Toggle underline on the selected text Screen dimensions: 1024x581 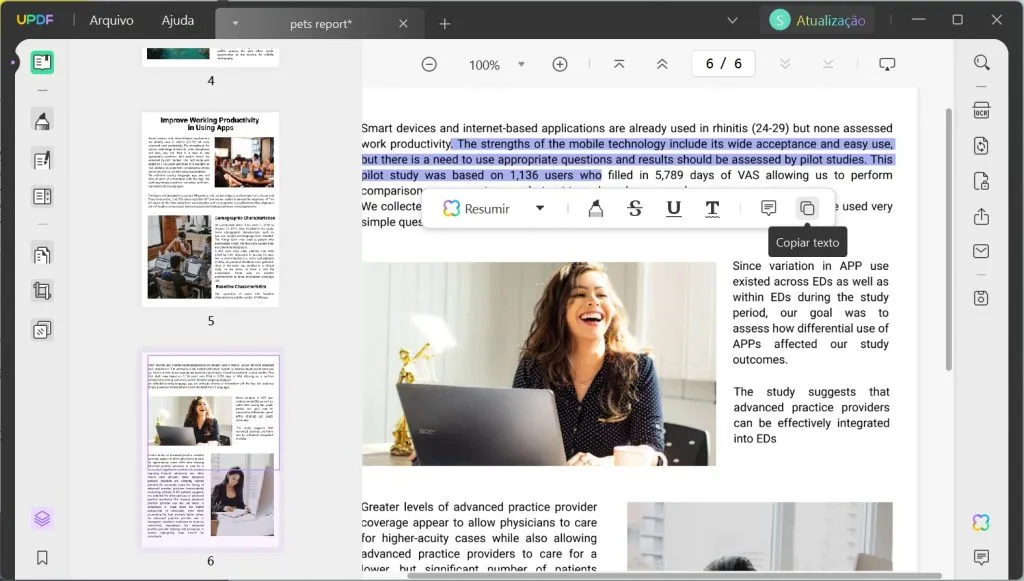pyautogui.click(x=673, y=208)
